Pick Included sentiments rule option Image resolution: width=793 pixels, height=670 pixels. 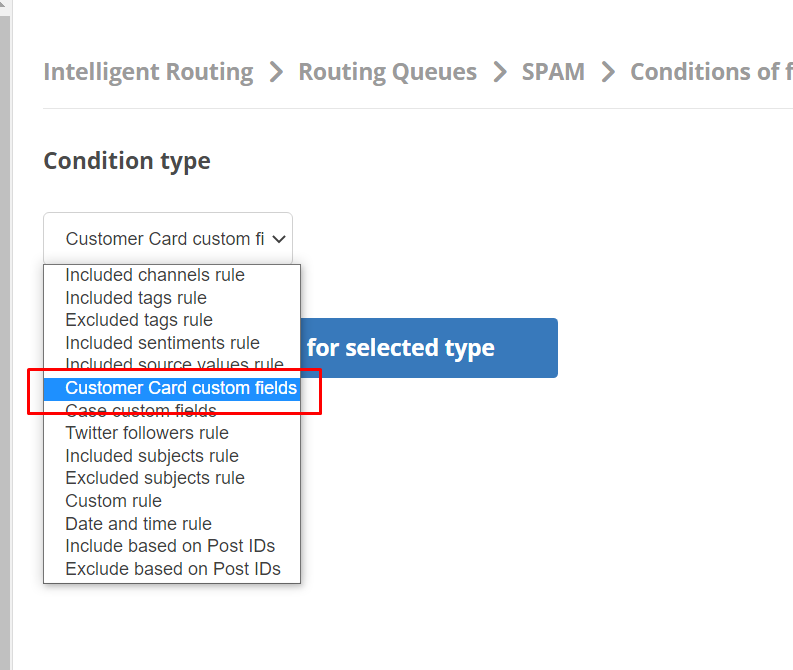(x=172, y=343)
